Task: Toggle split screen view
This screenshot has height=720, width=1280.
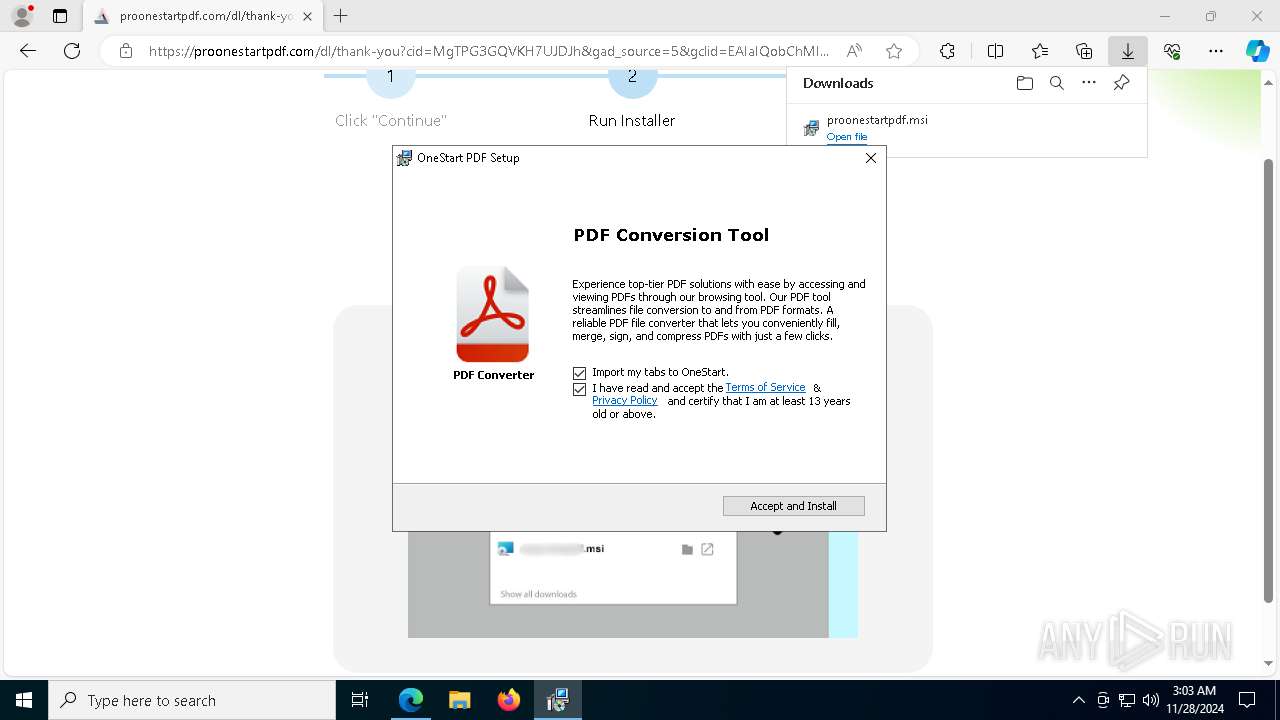Action: point(995,51)
